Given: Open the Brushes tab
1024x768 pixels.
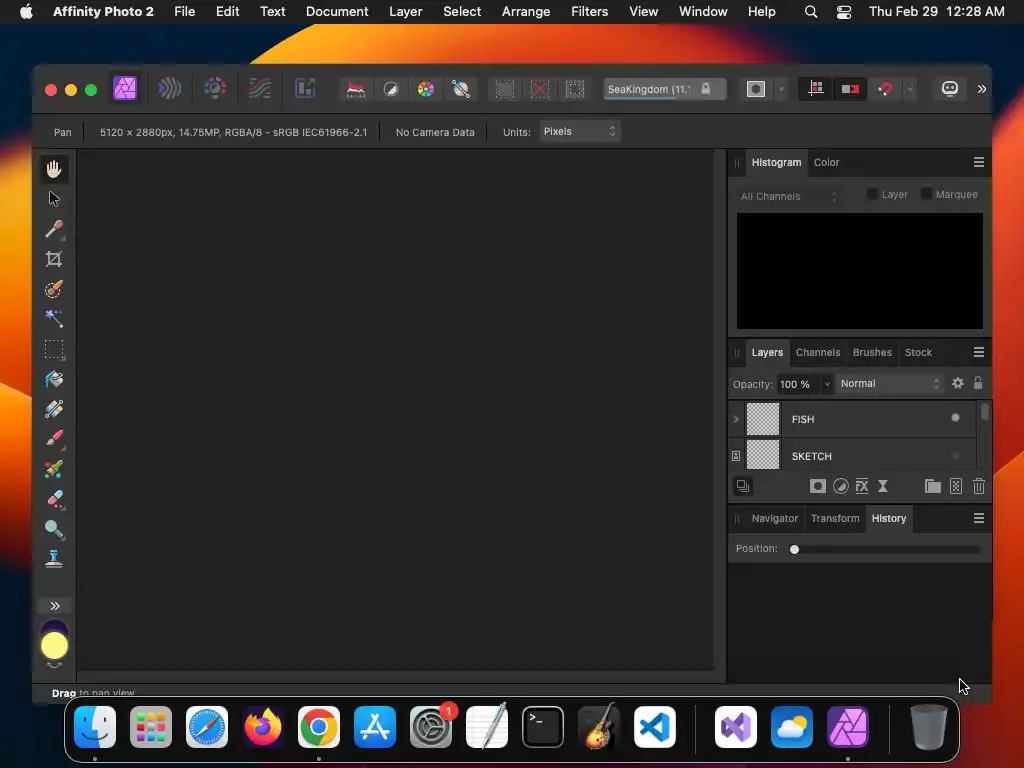Looking at the screenshot, I should point(872,352).
